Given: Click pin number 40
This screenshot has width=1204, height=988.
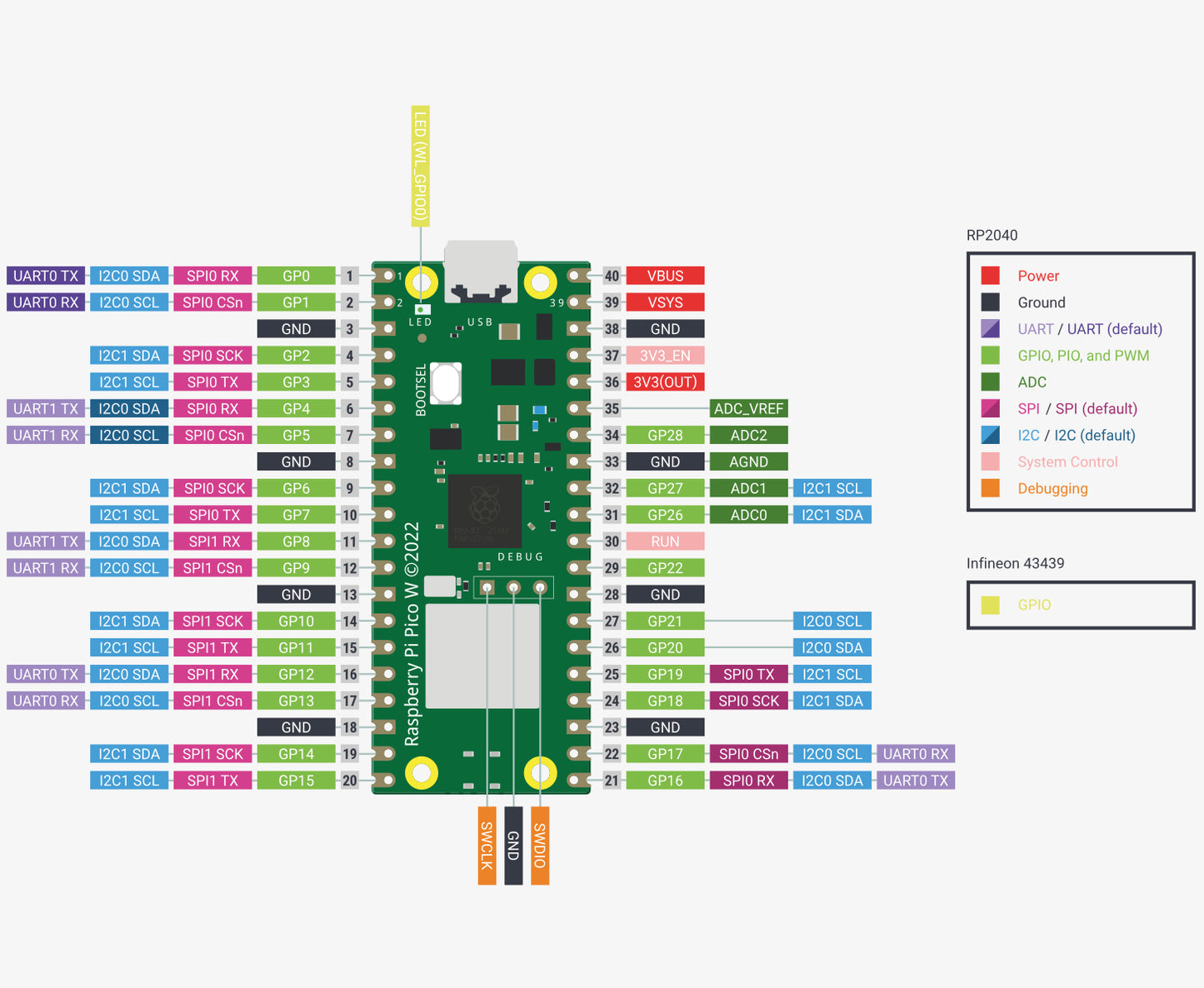Looking at the screenshot, I should 612,276.
